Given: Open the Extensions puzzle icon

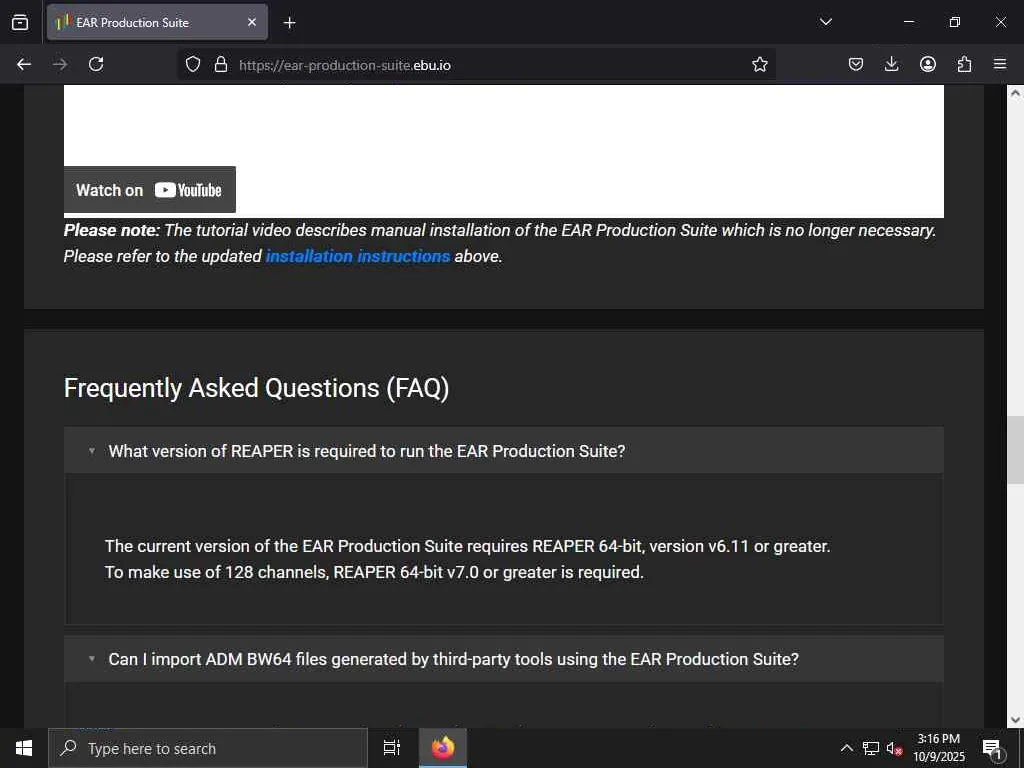Looking at the screenshot, I should (964, 64).
